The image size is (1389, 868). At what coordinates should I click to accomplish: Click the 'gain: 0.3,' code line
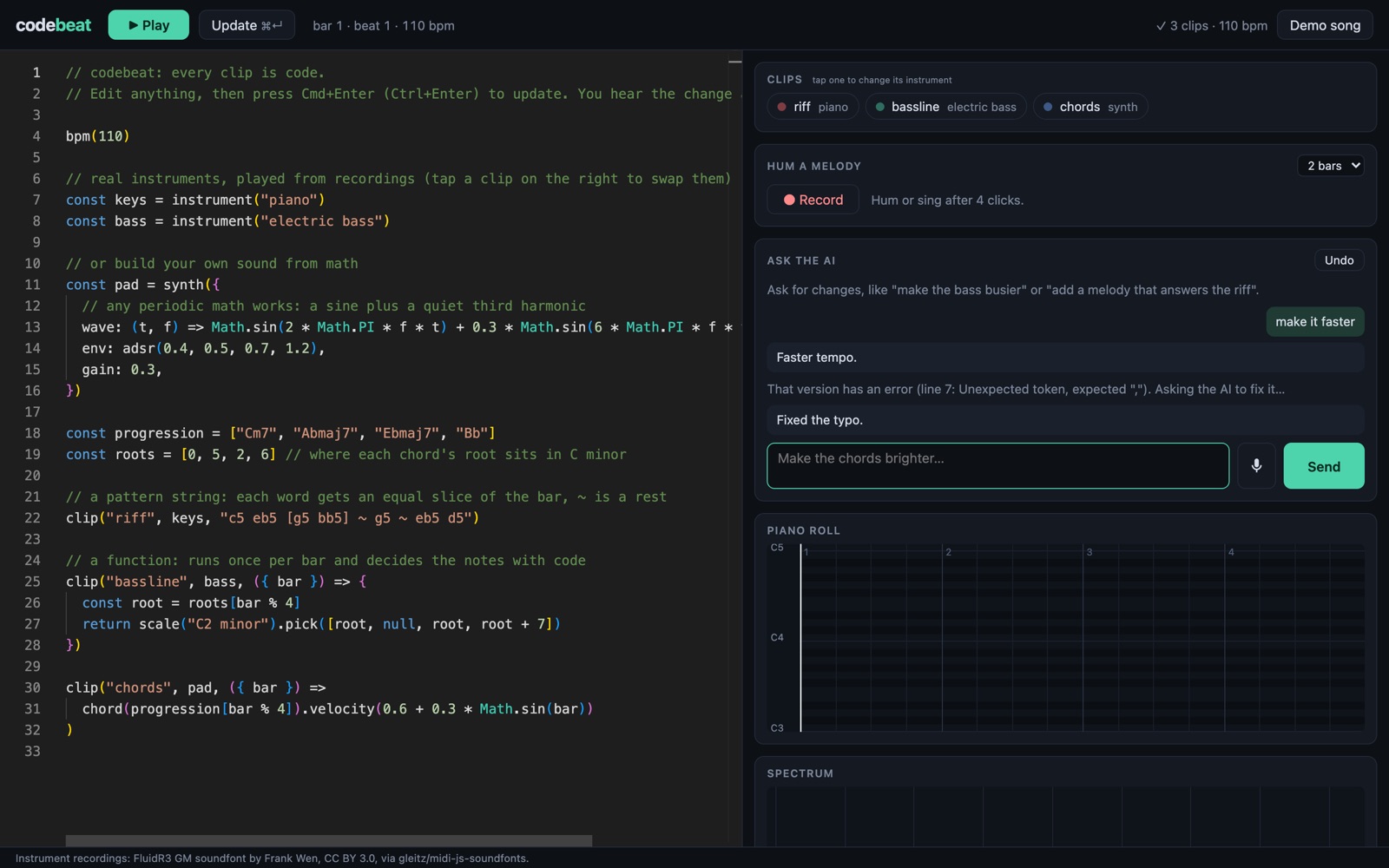122,370
